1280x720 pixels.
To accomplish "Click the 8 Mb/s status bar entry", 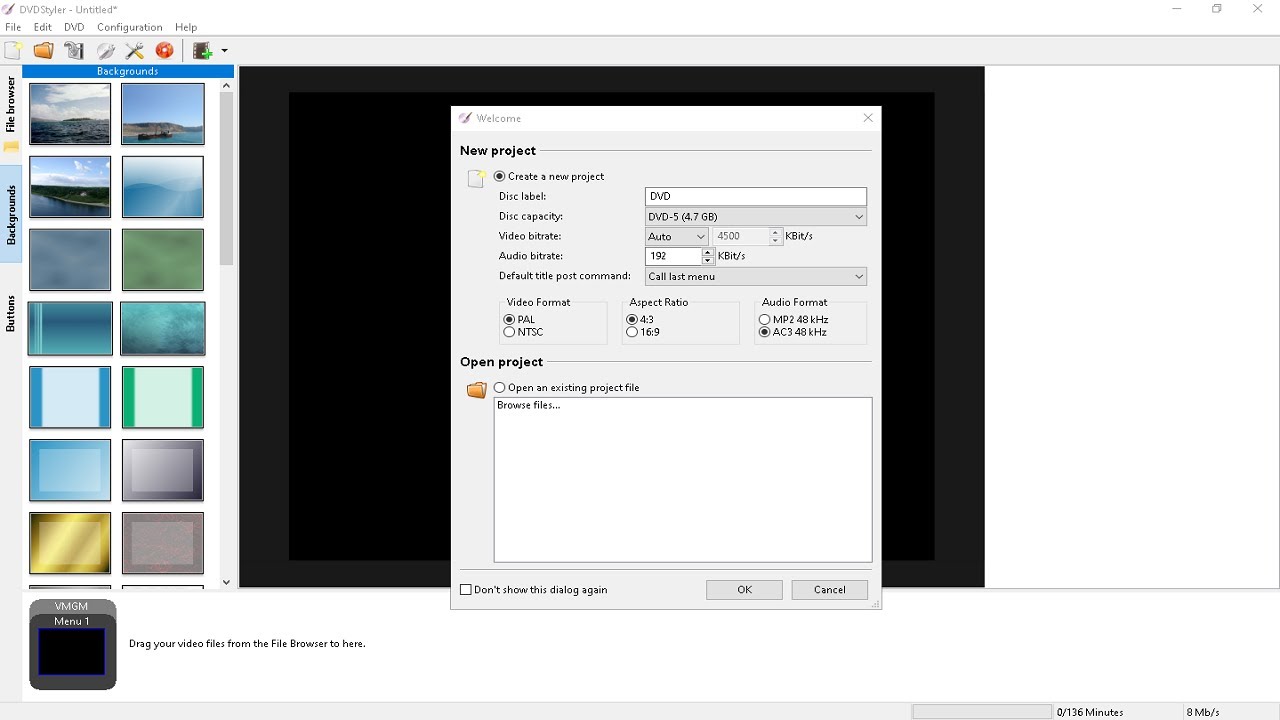I will (x=1202, y=712).
